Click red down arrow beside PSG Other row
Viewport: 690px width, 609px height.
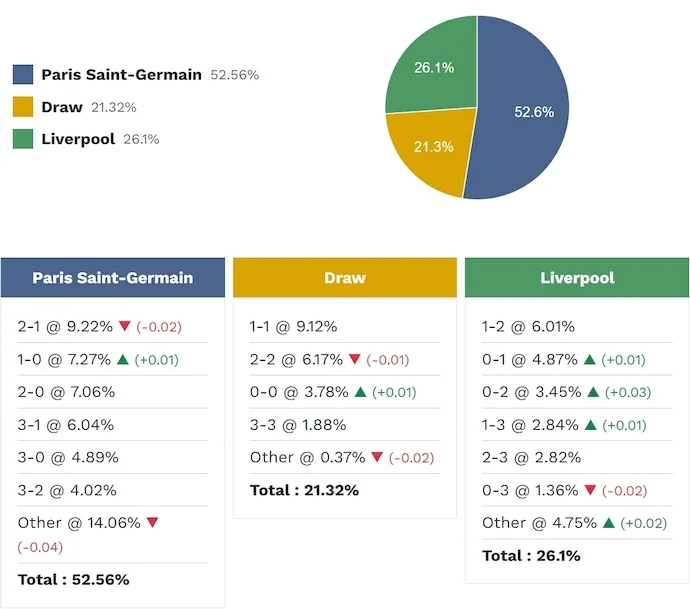[x=152, y=523]
